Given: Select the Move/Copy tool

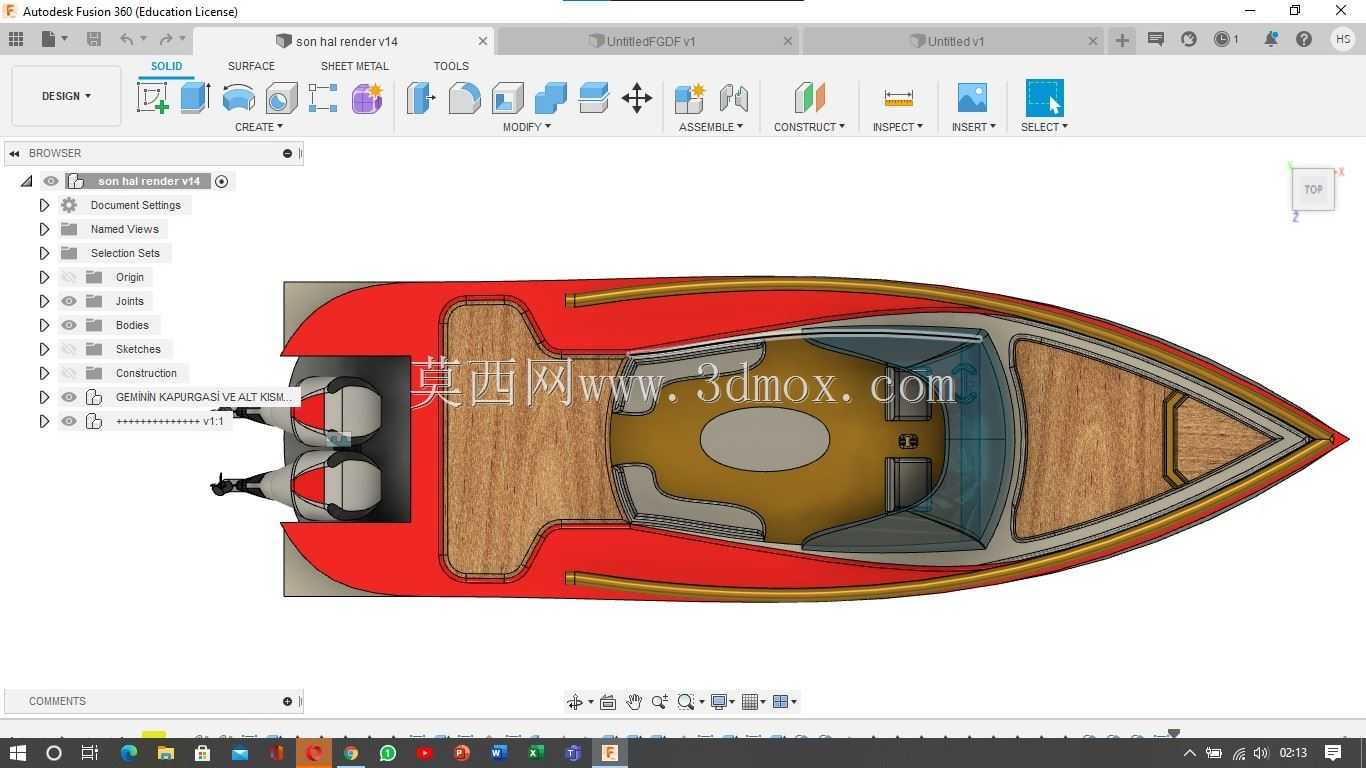Looking at the screenshot, I should pos(636,98).
